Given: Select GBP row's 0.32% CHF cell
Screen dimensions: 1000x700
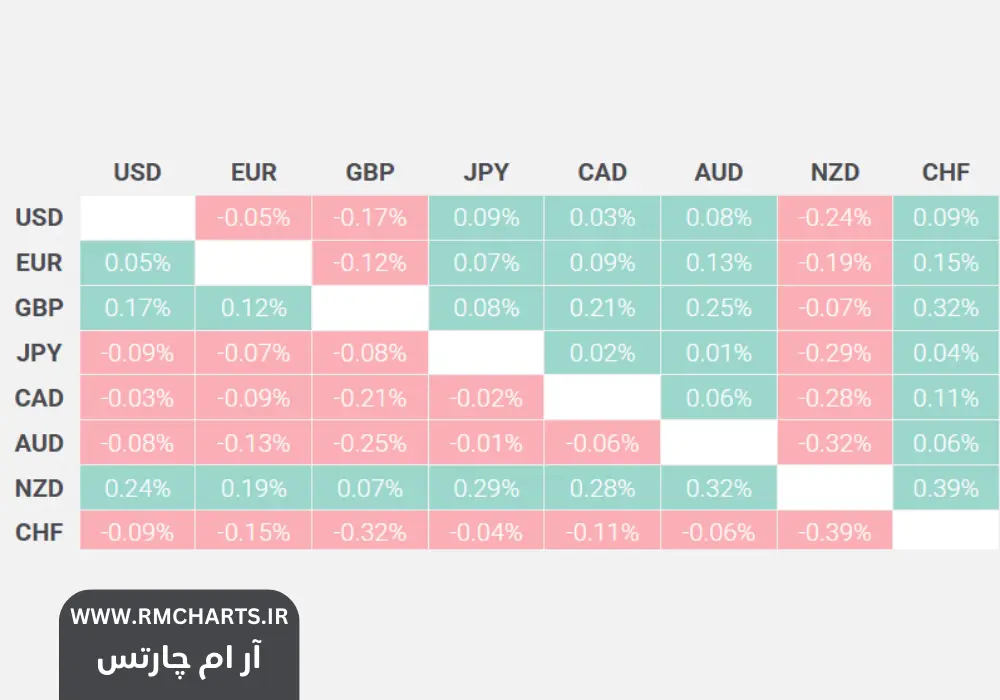Looking at the screenshot, I should 946,308.
